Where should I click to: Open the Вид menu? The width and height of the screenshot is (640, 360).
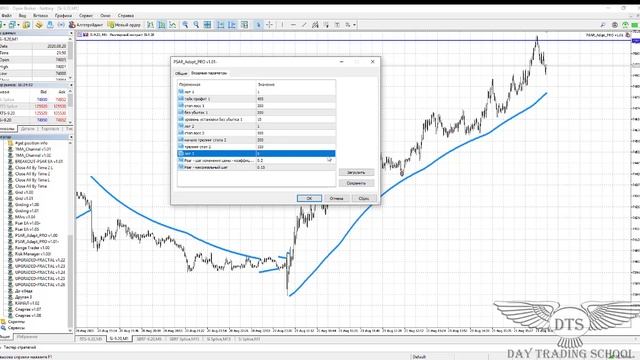[22, 16]
